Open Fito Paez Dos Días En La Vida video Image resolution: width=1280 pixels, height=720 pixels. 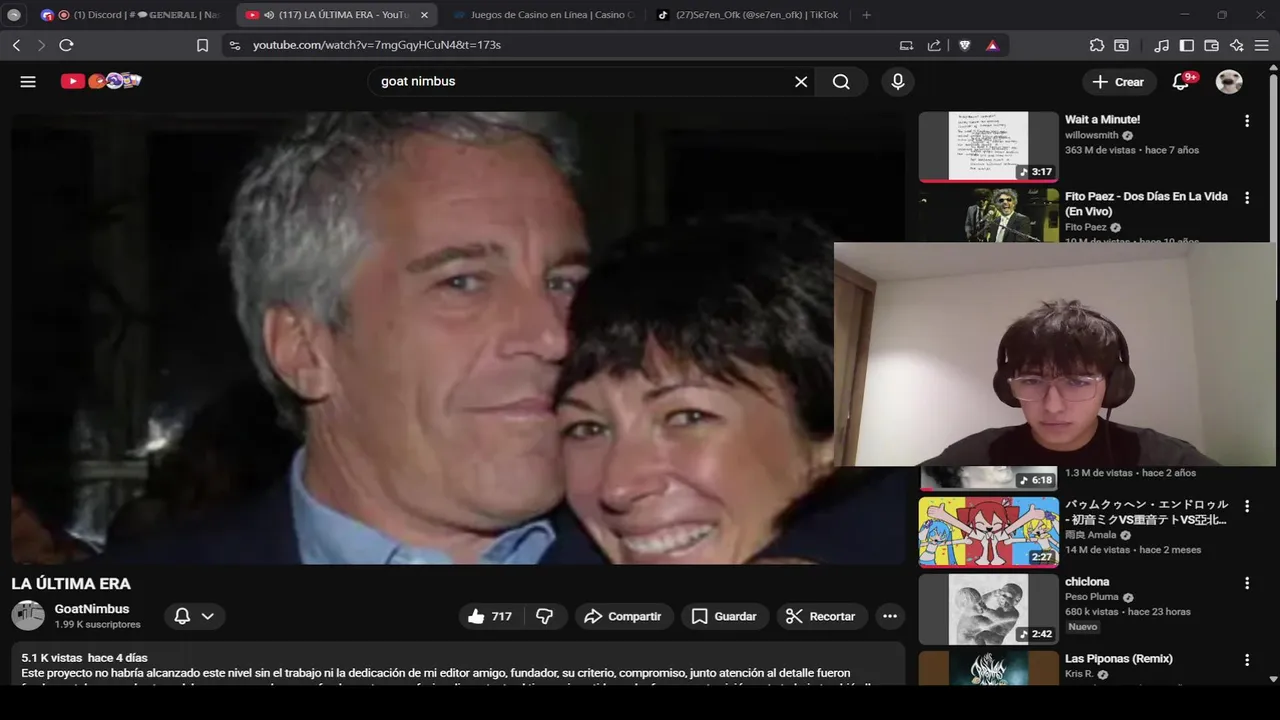[1146, 204]
